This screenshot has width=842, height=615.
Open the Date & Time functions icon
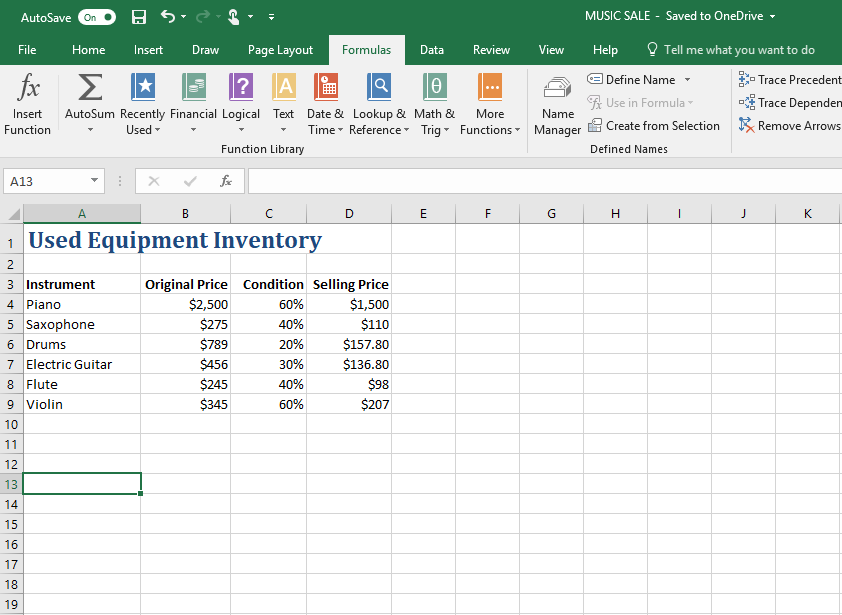click(325, 88)
